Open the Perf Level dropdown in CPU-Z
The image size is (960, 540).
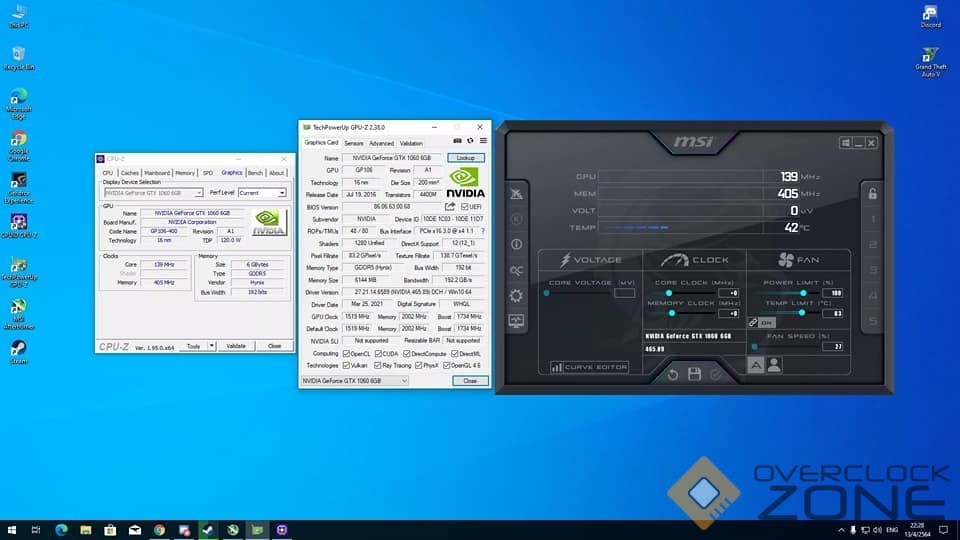click(x=282, y=193)
